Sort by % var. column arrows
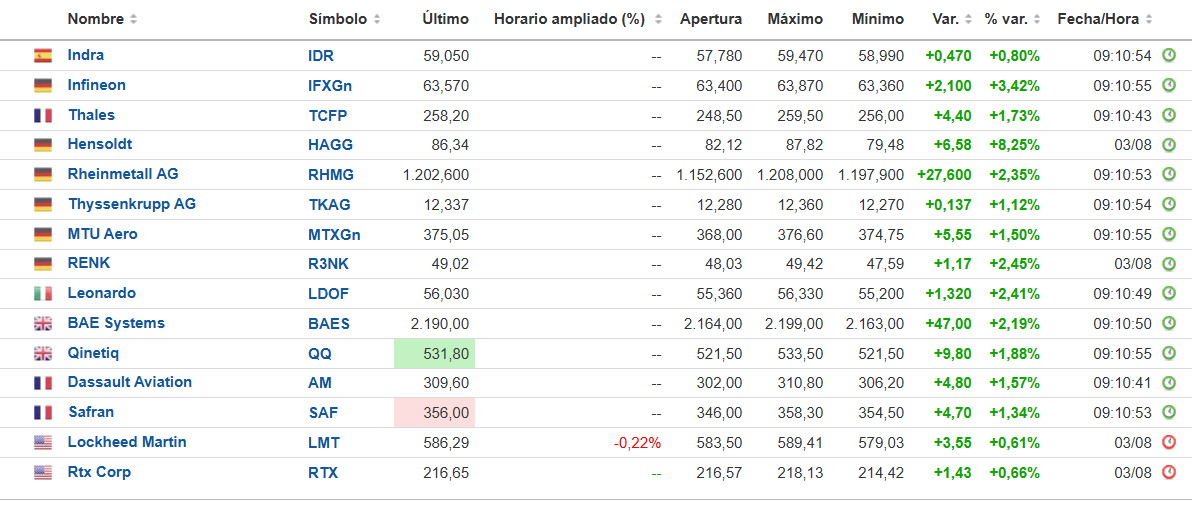The width and height of the screenshot is (1192, 505). (1044, 20)
